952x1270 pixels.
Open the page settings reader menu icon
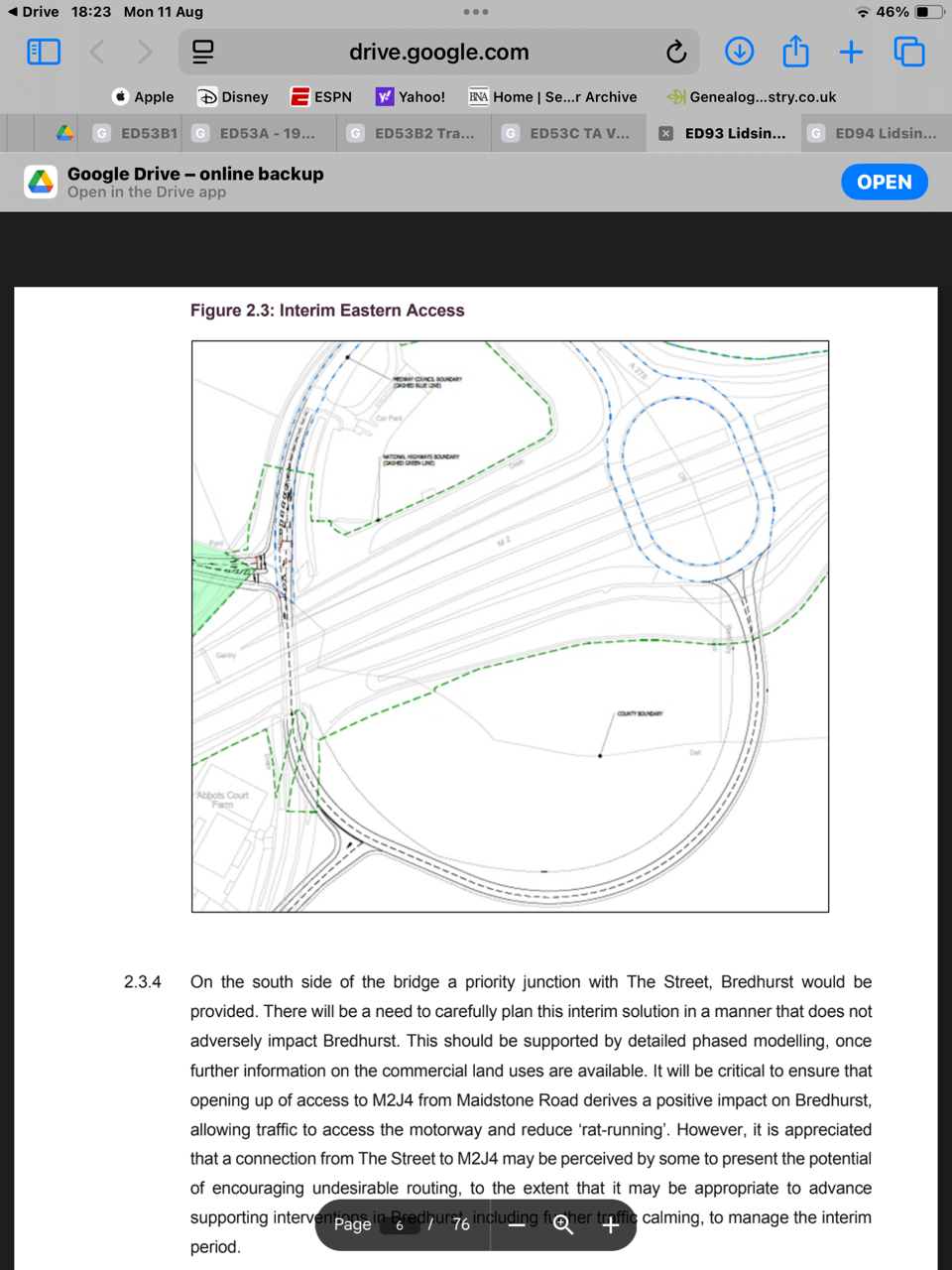(x=203, y=52)
